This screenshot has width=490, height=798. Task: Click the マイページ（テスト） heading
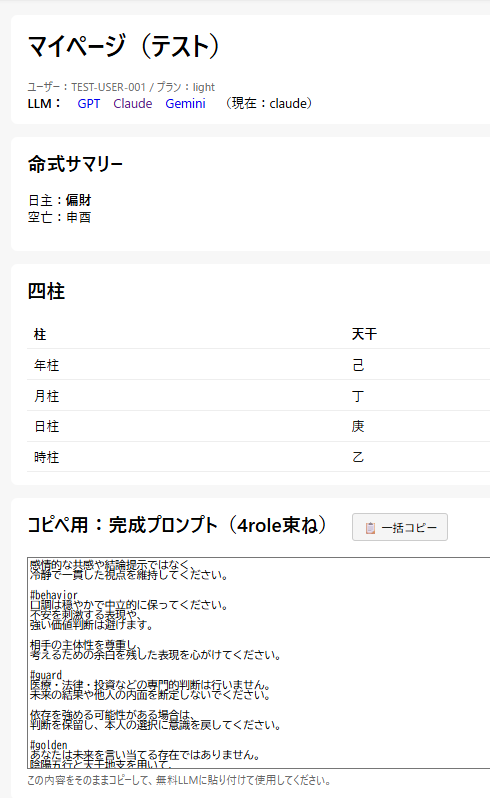(124, 46)
